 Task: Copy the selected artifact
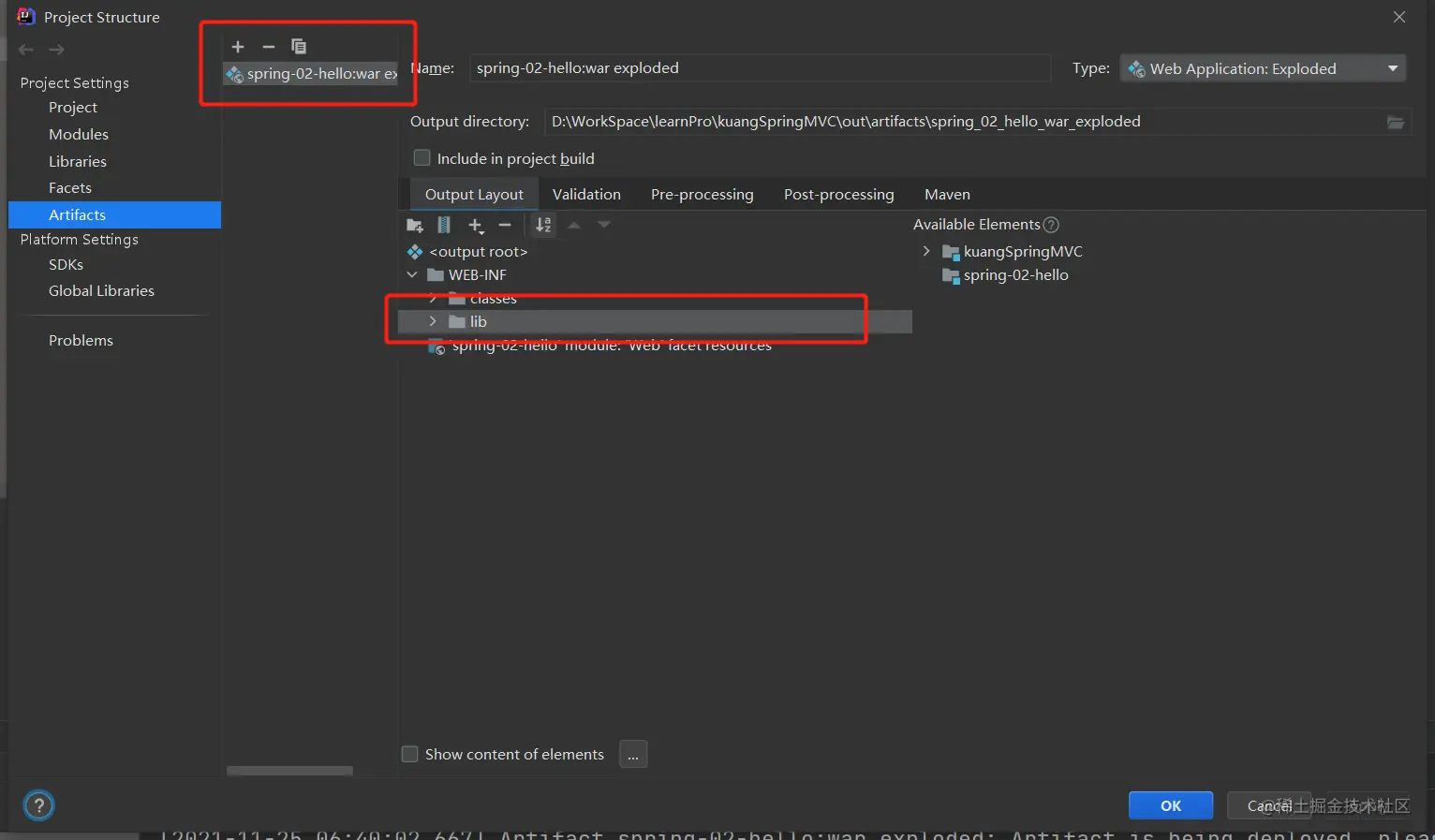click(x=299, y=47)
